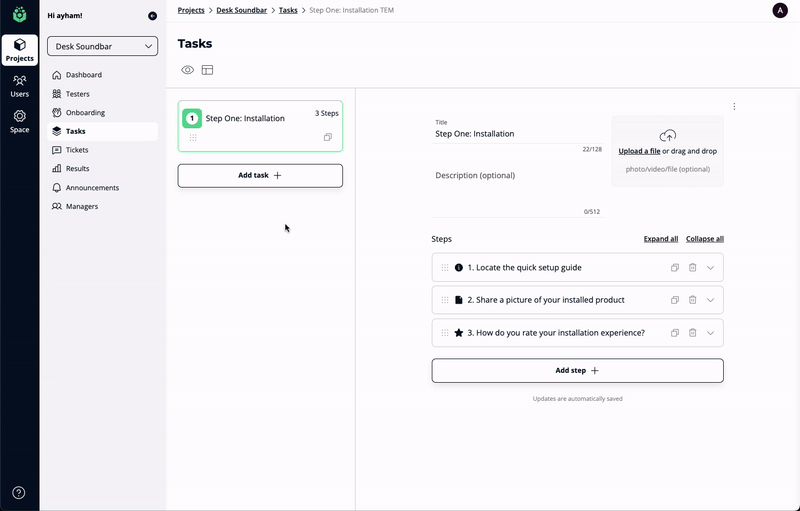Image resolution: width=800 pixels, height=511 pixels.
Task: Expand step 2 with its chevron
Action: coord(710,300)
